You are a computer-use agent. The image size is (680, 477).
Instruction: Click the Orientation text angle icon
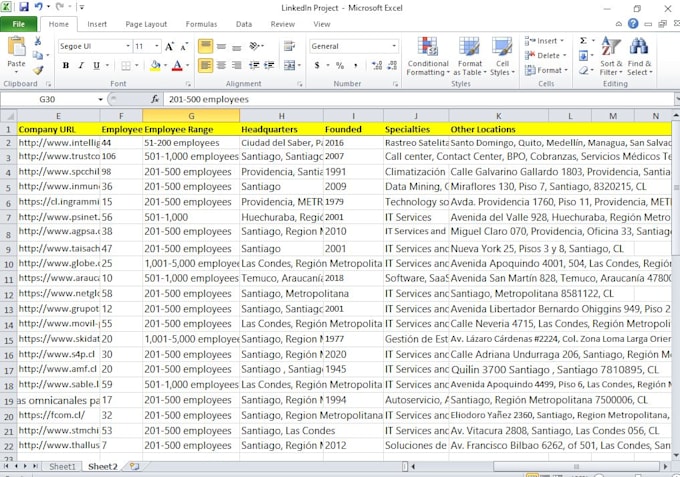point(255,46)
